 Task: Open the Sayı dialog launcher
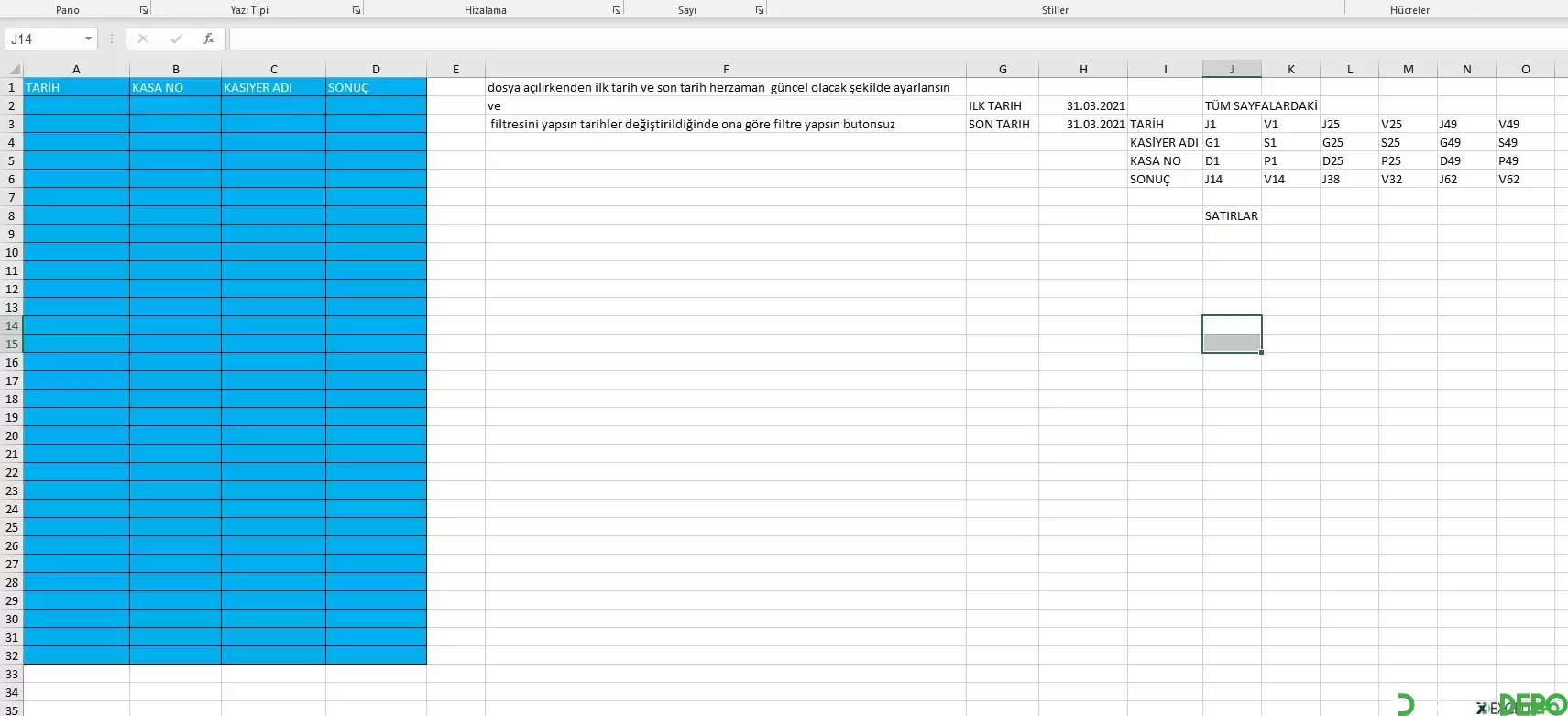[760, 10]
